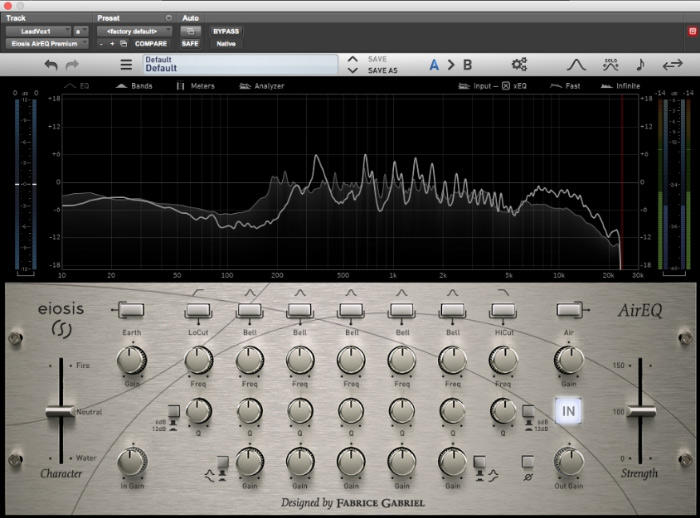Open the Preset menu circle arrow
Screen dimensions: 700x518
[168, 18]
